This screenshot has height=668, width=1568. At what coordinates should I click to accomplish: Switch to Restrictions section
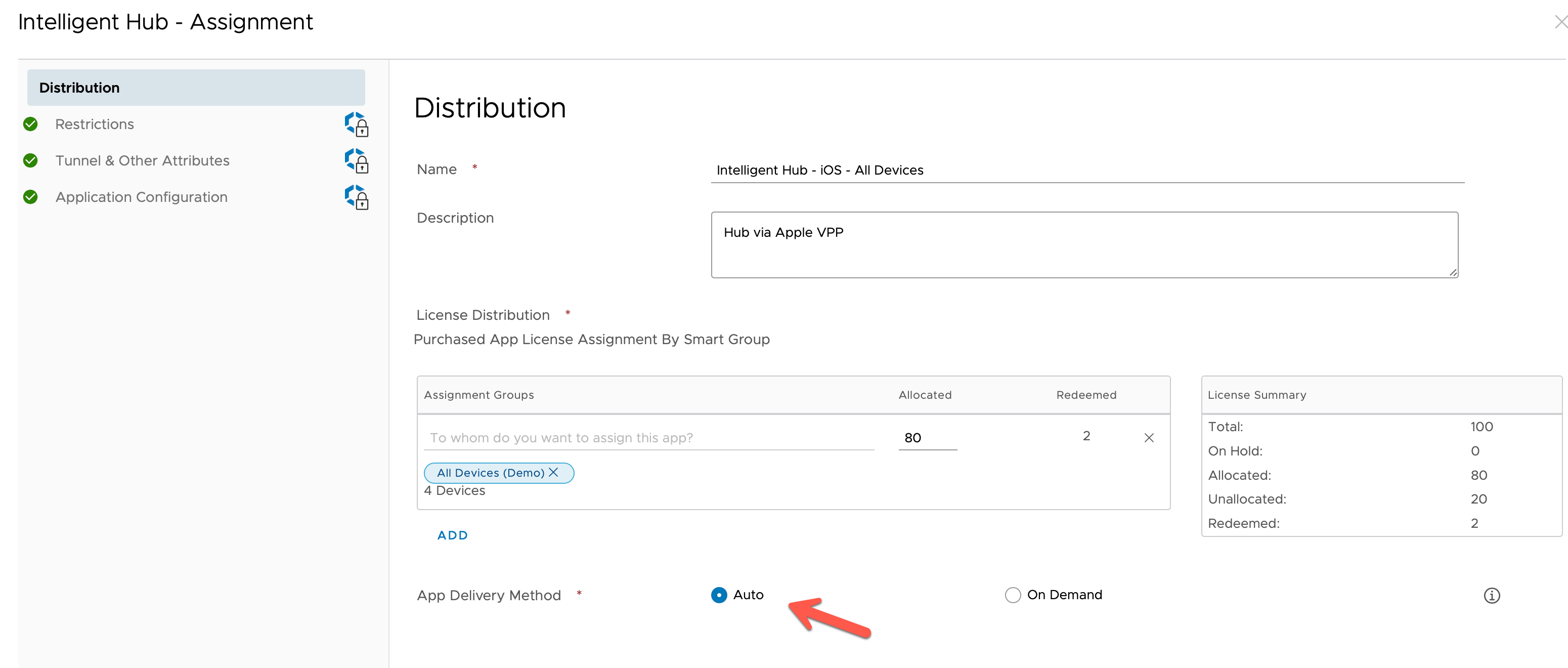tap(95, 124)
